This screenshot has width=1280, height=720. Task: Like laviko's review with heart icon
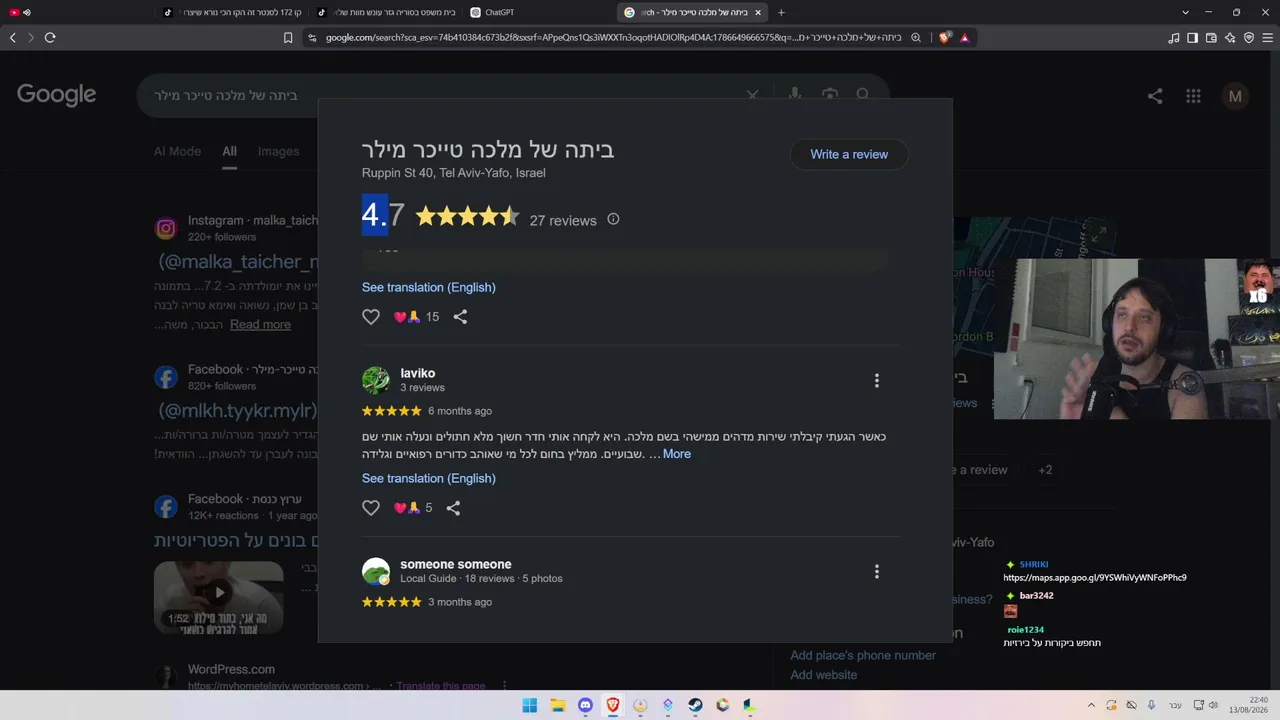371,508
